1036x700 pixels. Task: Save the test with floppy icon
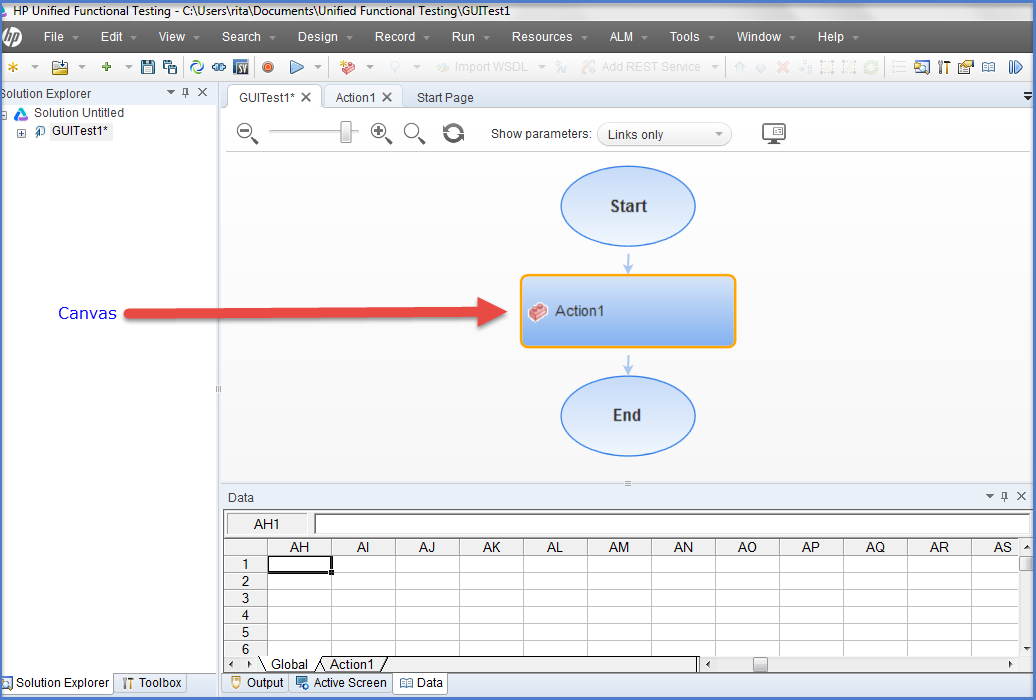[x=148, y=67]
